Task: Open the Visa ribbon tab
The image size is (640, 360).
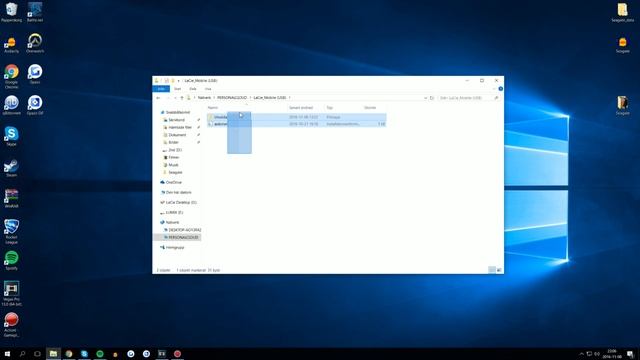Action: coord(208,89)
